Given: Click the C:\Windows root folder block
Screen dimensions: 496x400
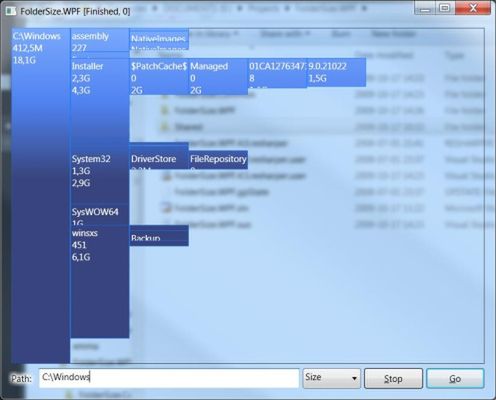Looking at the screenshot, I should tap(41, 196).
